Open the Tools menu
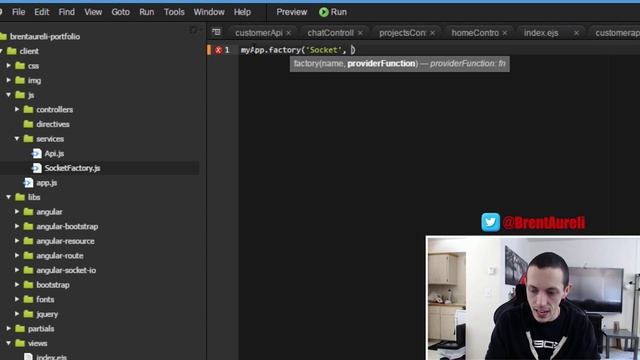This screenshot has height=360, width=640. click(174, 12)
